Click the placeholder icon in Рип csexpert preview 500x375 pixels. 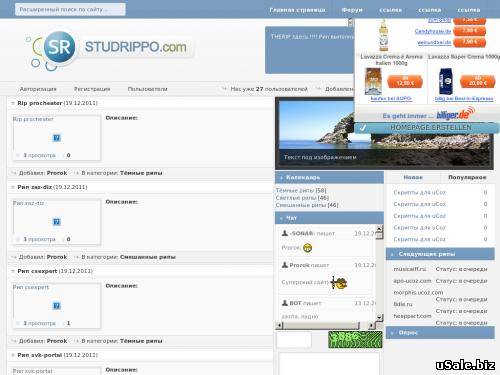coord(57,306)
